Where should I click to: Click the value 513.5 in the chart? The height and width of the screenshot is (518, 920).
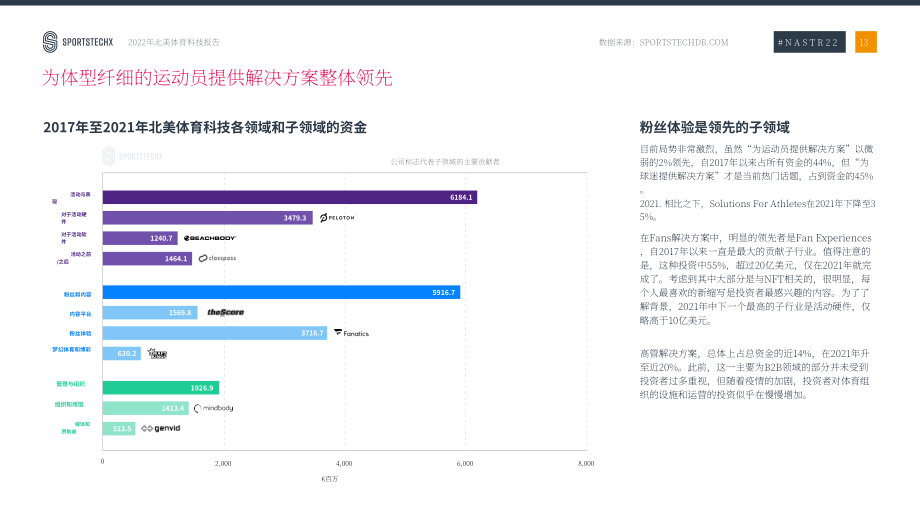[x=122, y=429]
